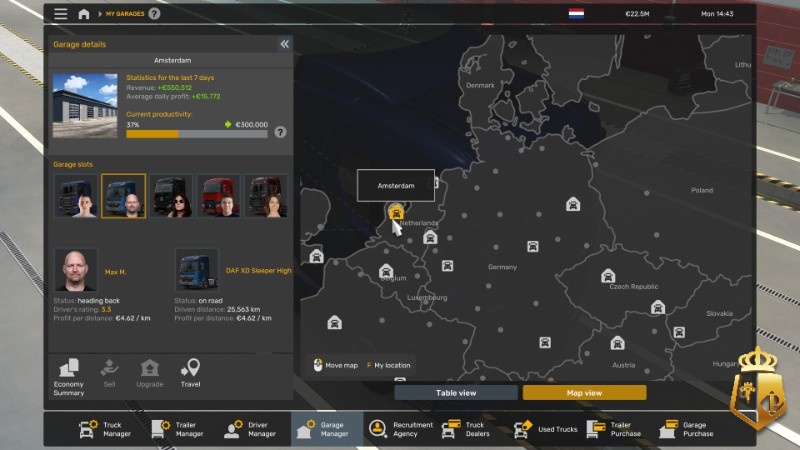Click the Amsterdam map tooltip label
The width and height of the screenshot is (800, 450).
396,186
